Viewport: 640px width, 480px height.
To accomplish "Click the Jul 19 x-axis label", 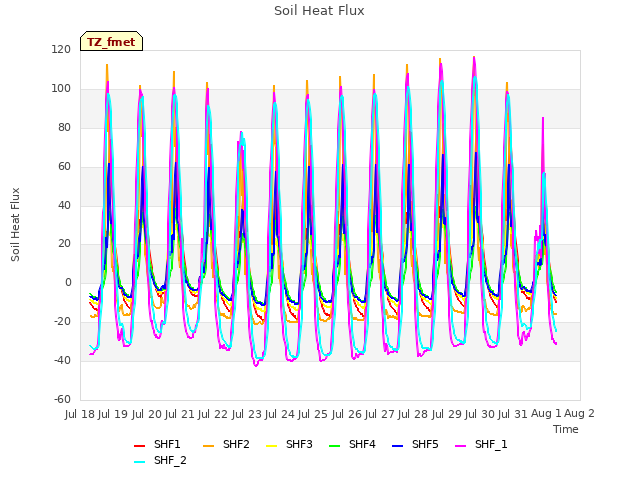I will click(x=113, y=414).
